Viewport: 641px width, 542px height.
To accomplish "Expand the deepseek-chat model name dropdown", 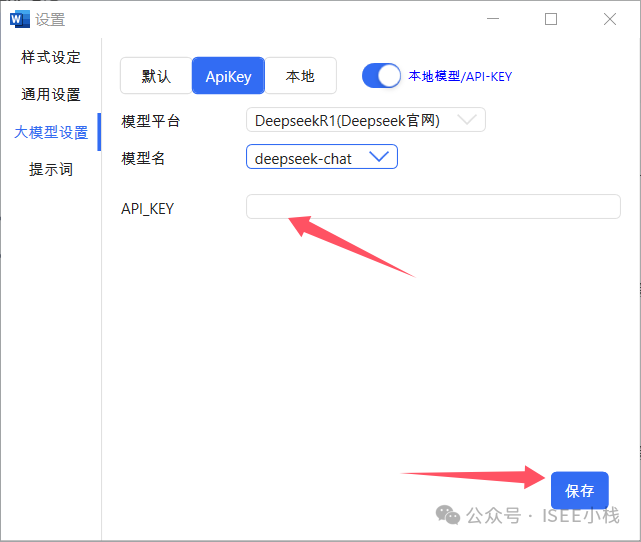I will click(322, 157).
